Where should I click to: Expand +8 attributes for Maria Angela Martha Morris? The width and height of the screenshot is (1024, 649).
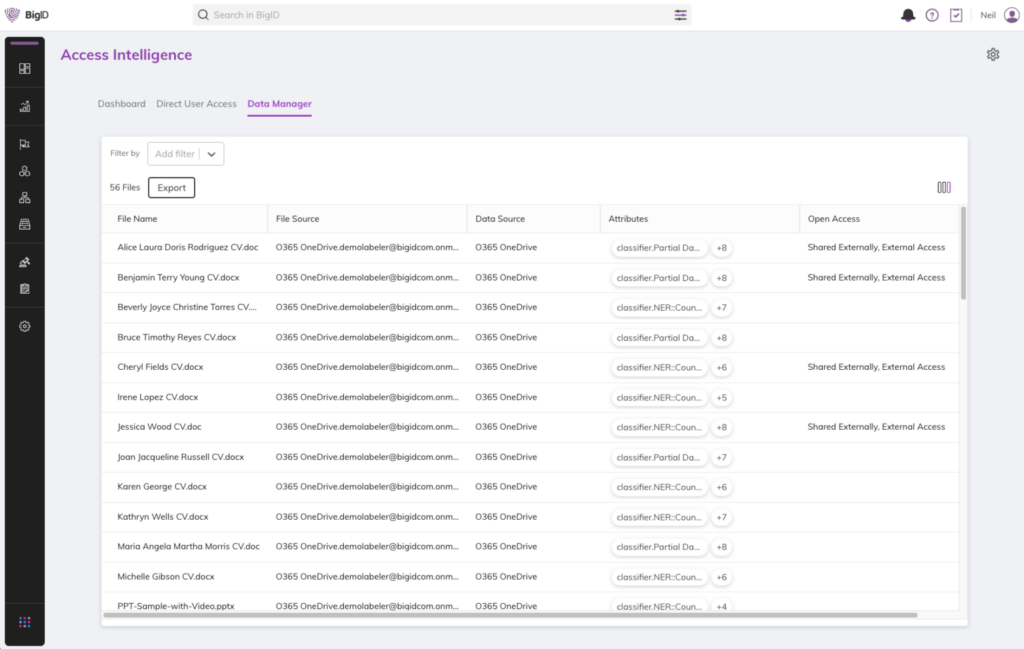pyautogui.click(x=722, y=547)
